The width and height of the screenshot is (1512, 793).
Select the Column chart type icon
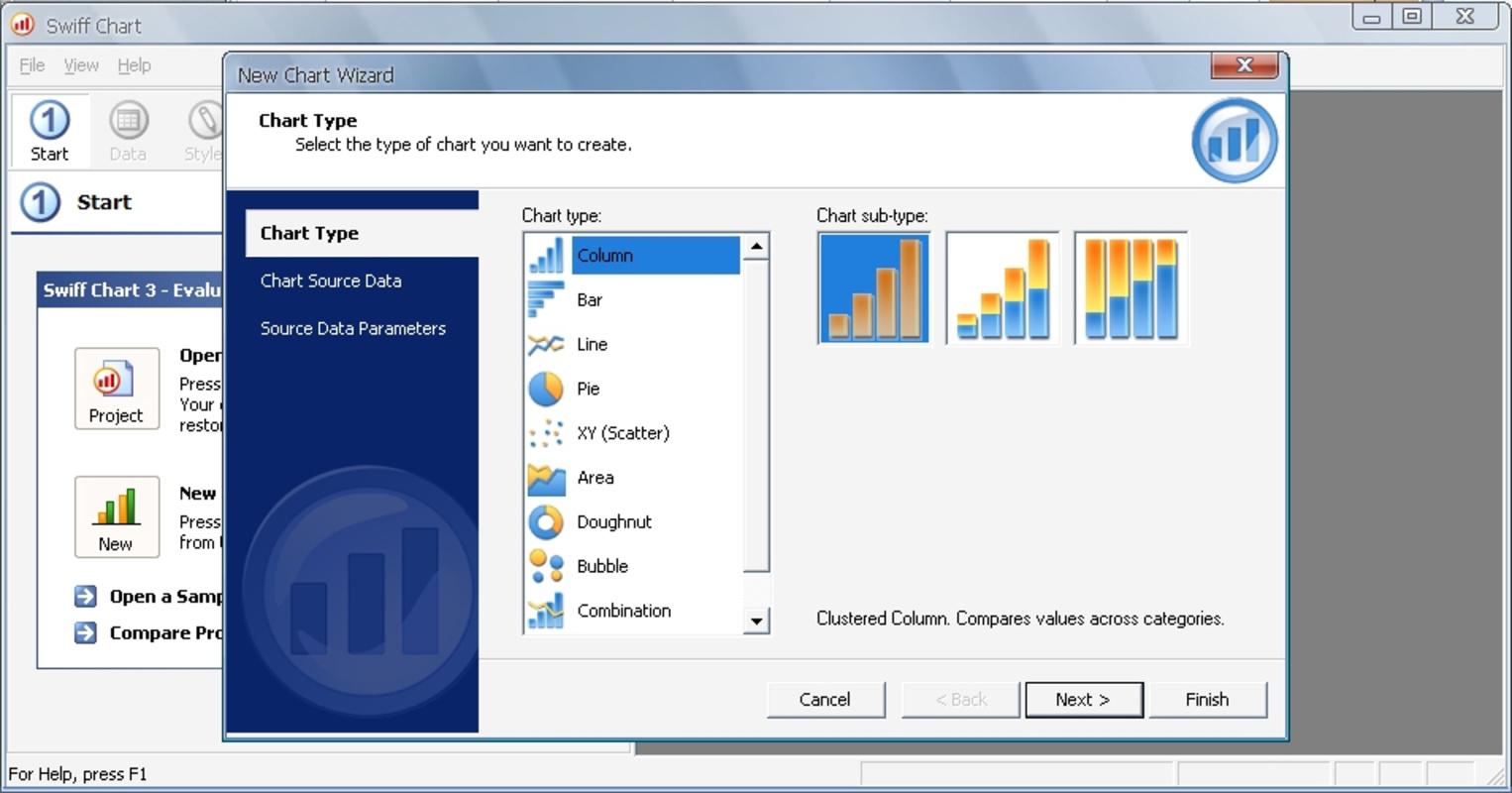546,255
